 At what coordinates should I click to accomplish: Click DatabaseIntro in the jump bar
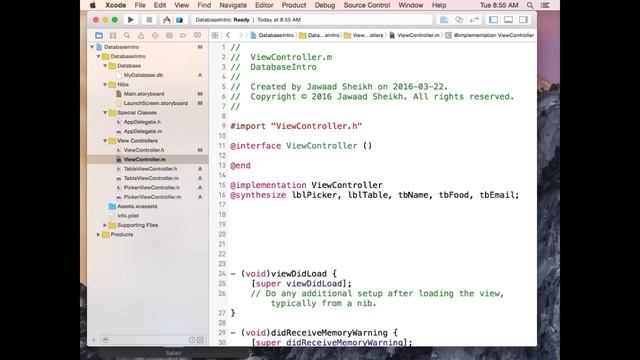coord(272,36)
